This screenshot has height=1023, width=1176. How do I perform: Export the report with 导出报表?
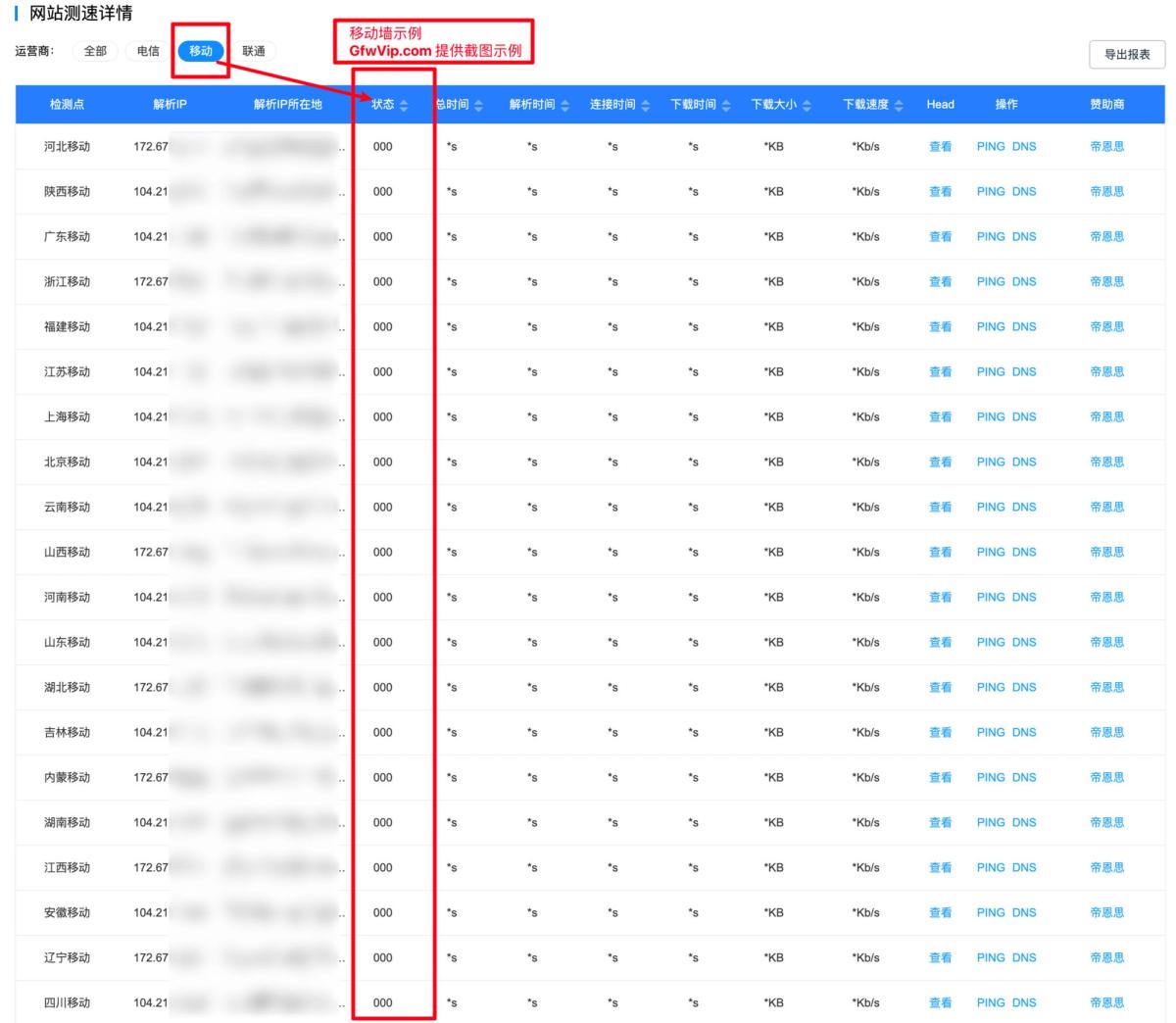click(x=1127, y=55)
